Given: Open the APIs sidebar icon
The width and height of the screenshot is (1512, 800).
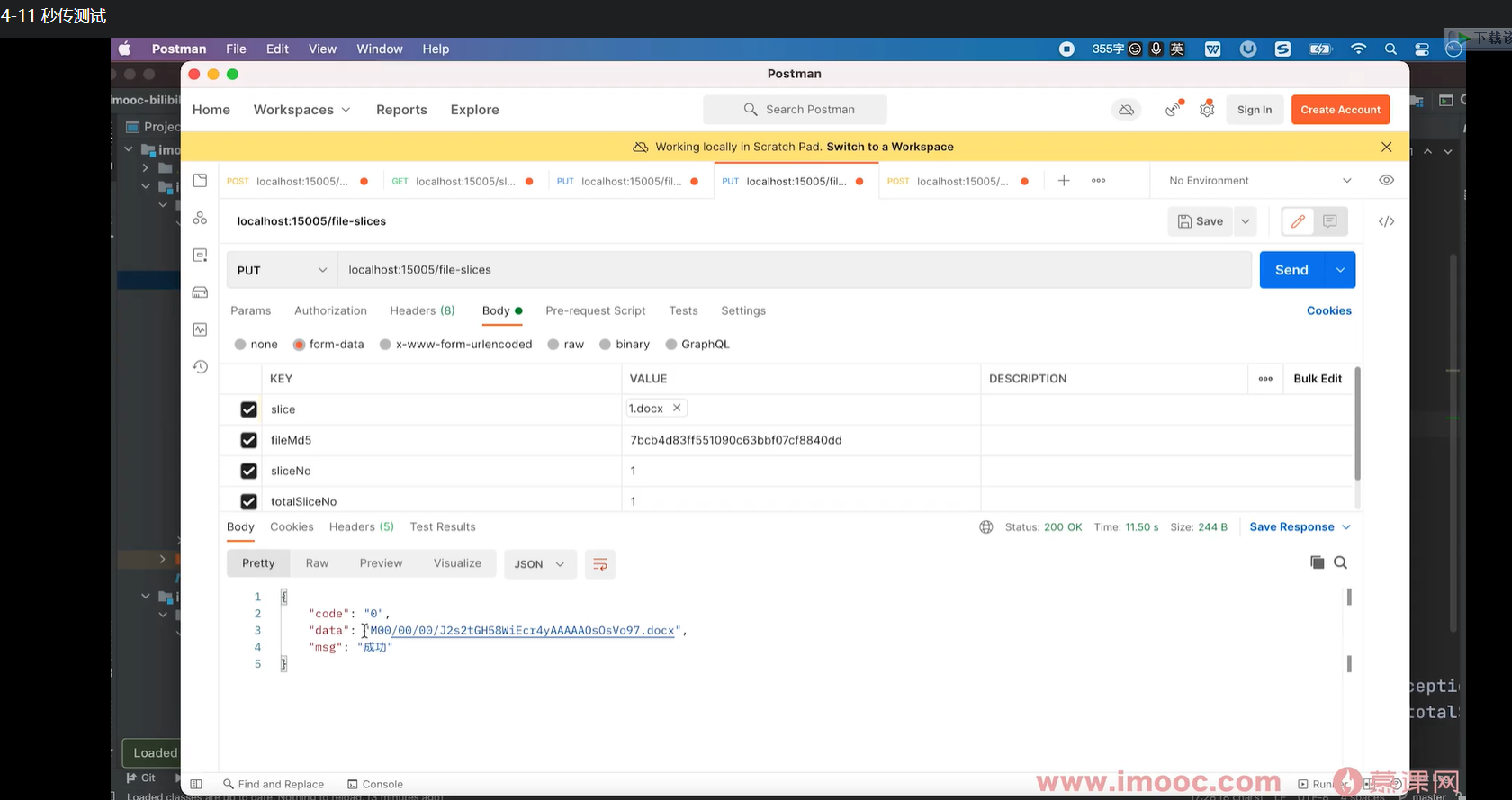Looking at the screenshot, I should pos(200,218).
